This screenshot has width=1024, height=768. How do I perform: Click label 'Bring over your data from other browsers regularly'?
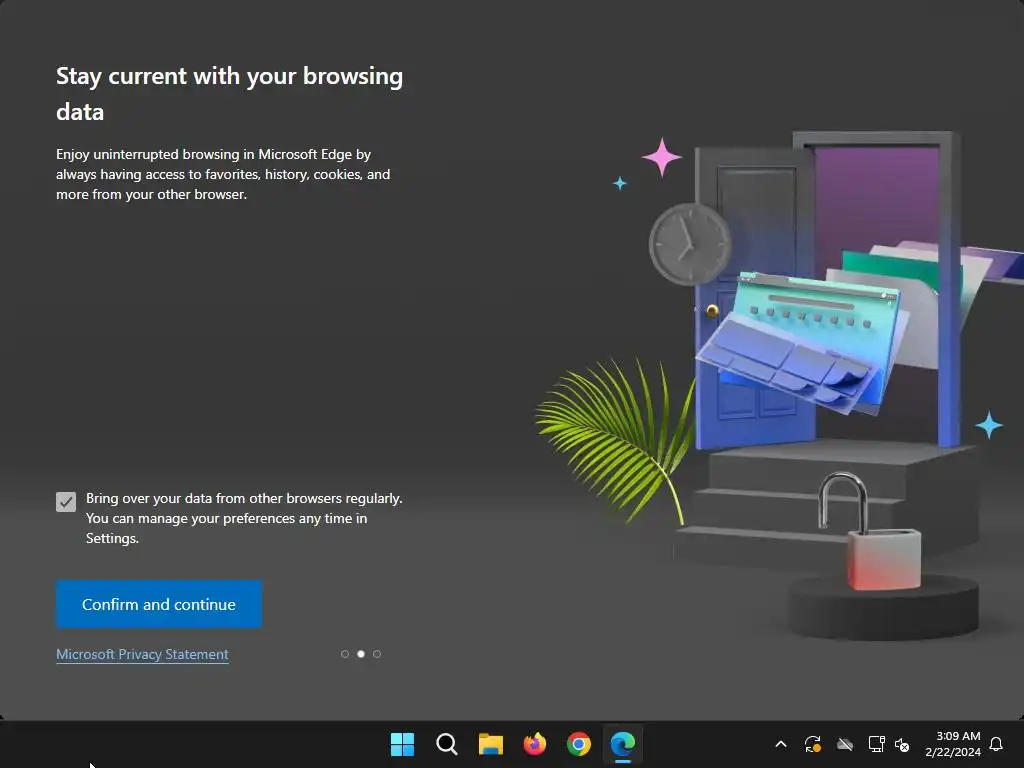244,498
